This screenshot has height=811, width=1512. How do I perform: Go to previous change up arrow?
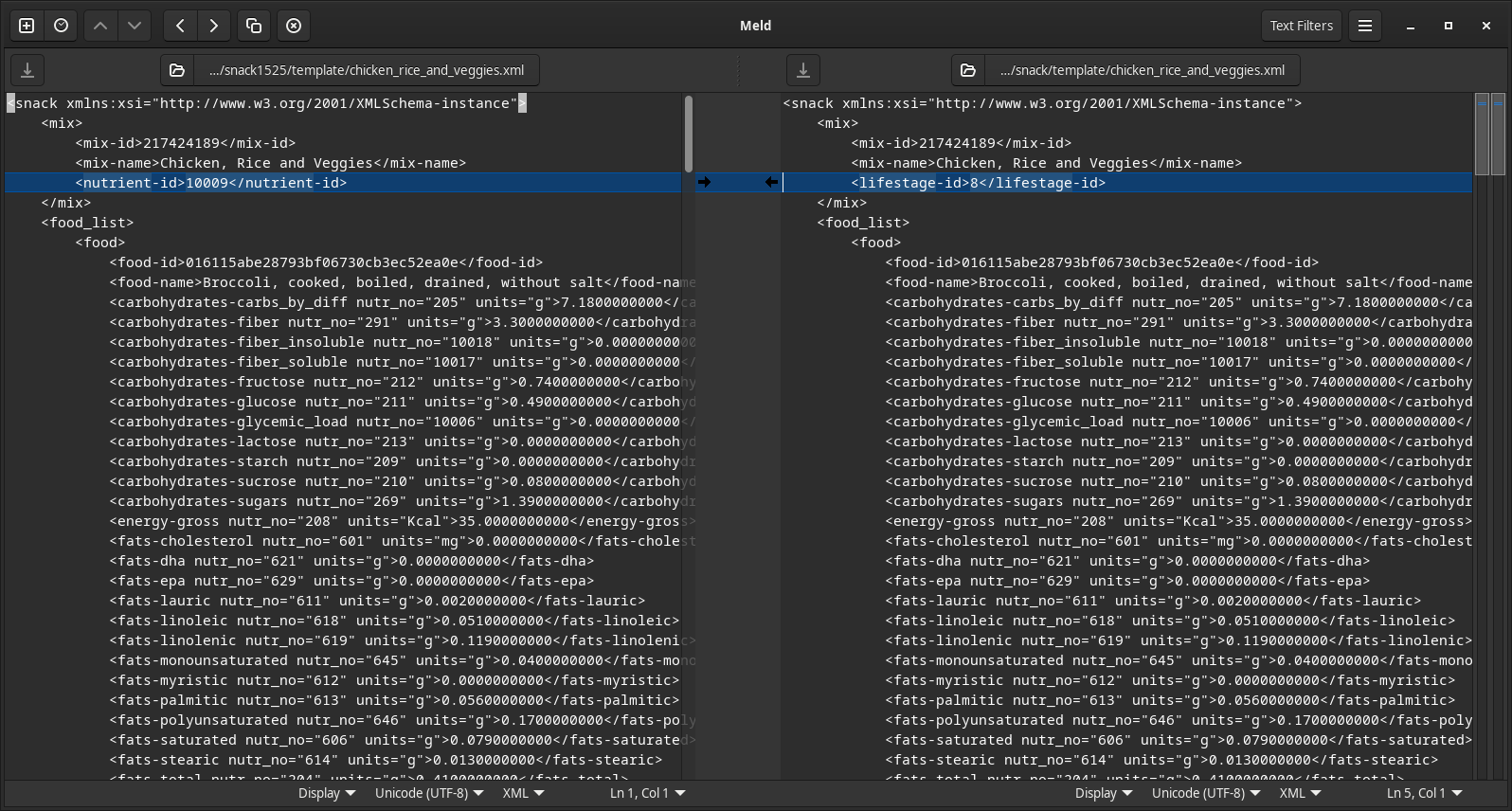click(100, 26)
